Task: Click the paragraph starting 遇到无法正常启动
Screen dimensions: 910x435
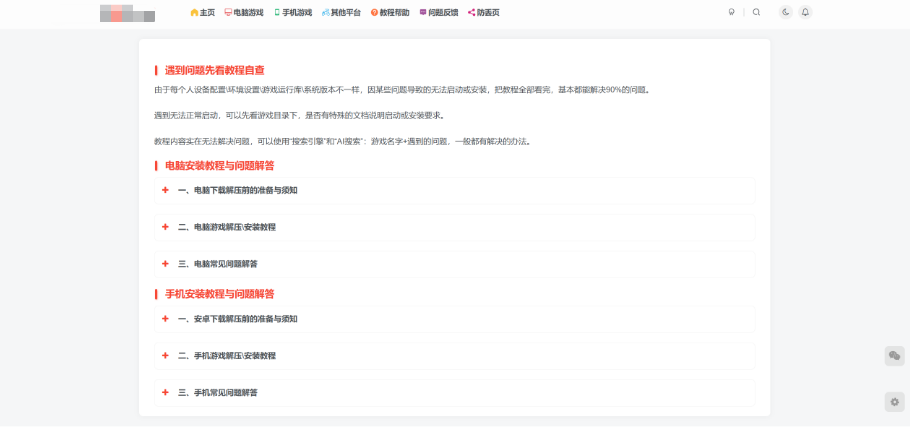Action: pyautogui.click(x=299, y=115)
